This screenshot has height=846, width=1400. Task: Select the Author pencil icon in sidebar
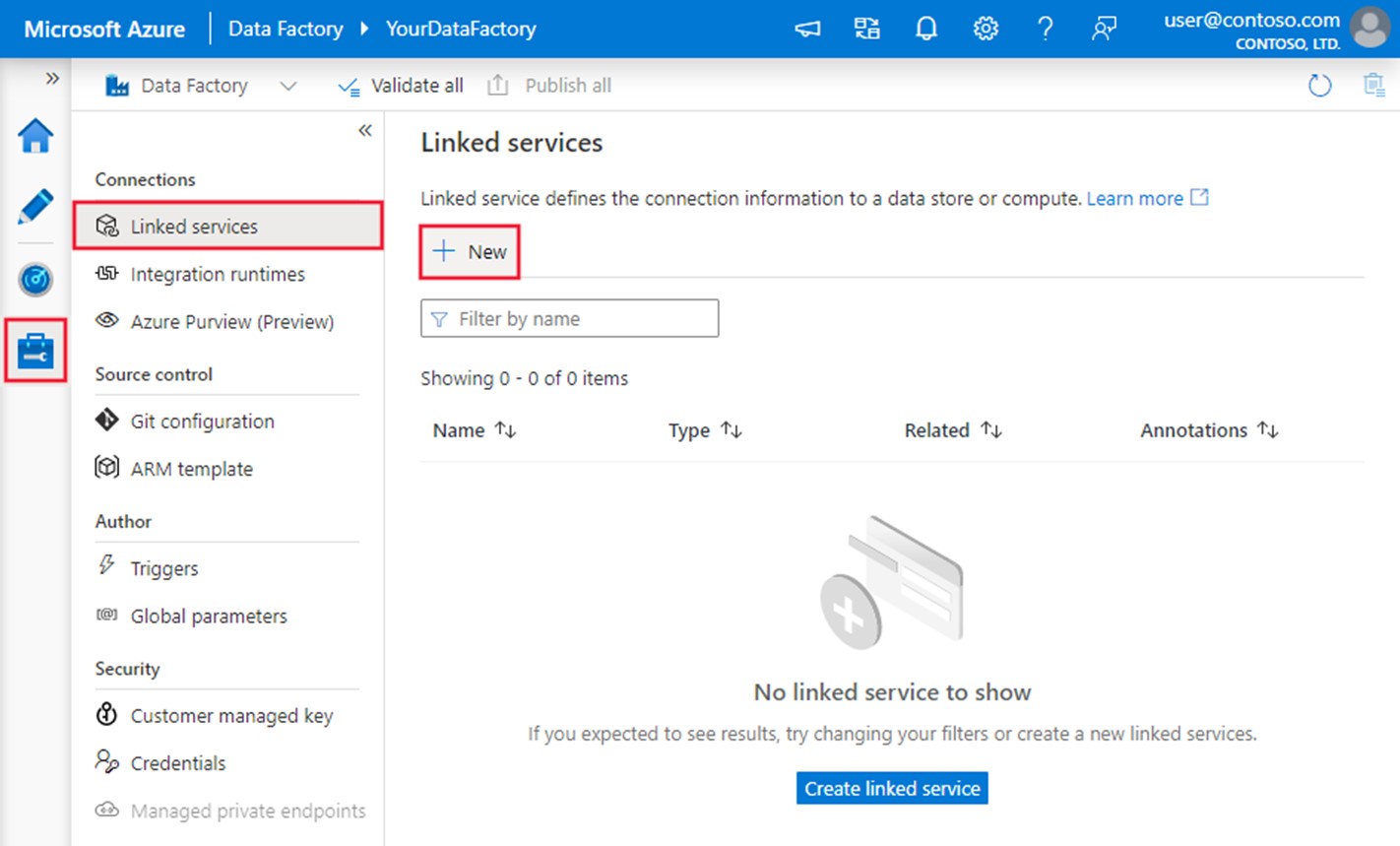(x=35, y=207)
